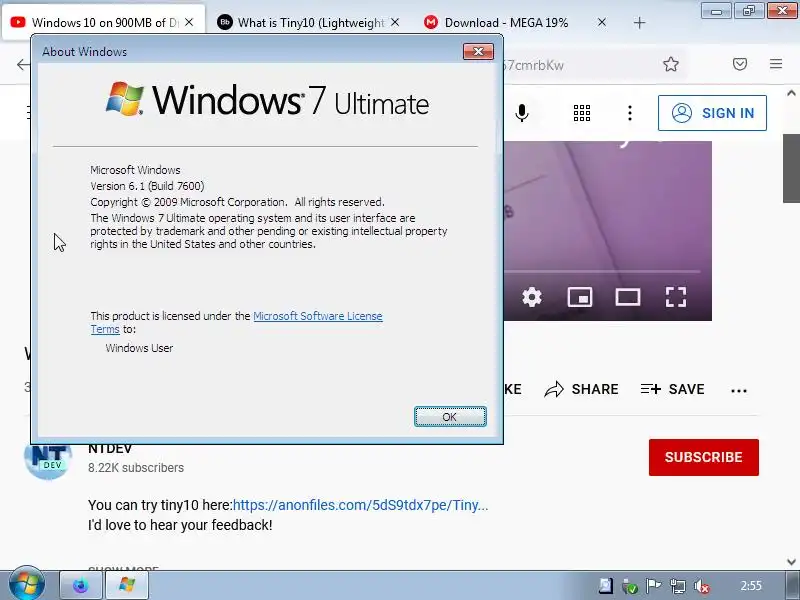800x600 pixels.
Task: Switch to What is Tiny10 tab
Action: 311,22
